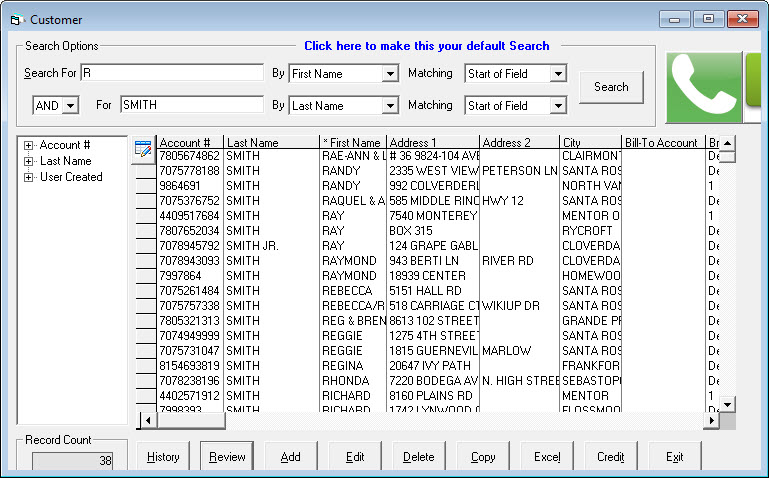Select row selector for account 9864691

point(146,186)
